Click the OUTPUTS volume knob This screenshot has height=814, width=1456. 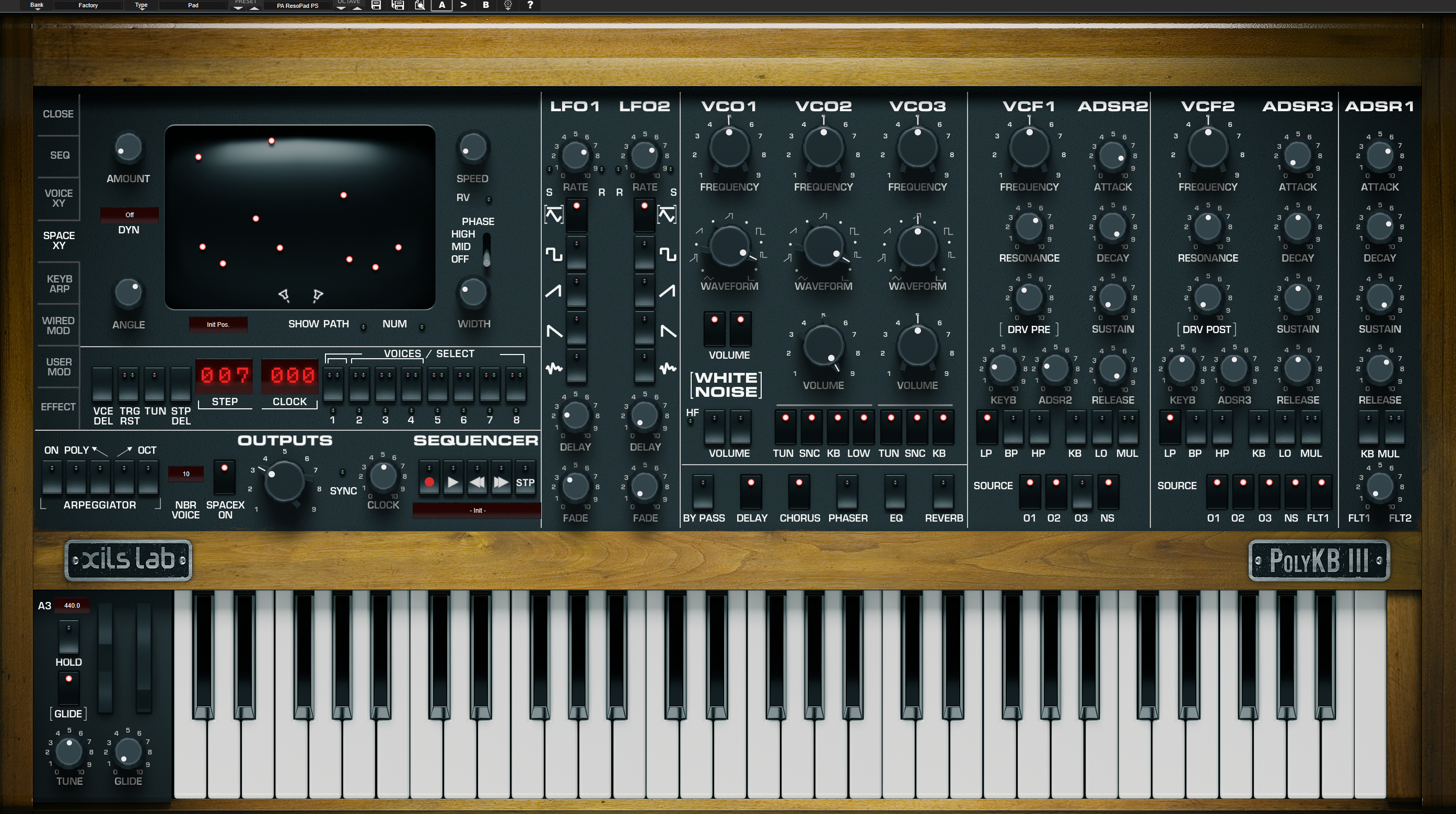[x=284, y=482]
